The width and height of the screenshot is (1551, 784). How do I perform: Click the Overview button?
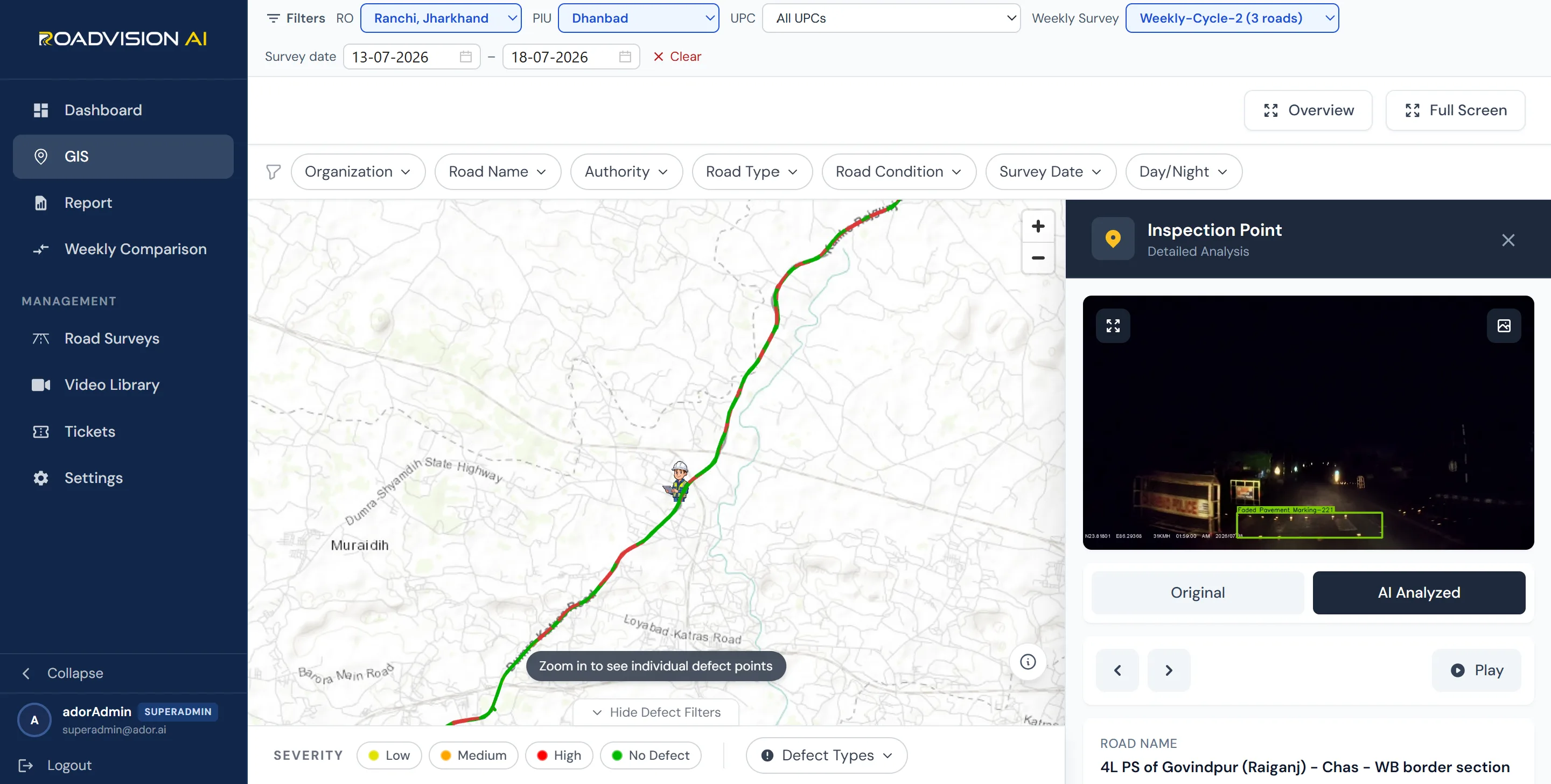tap(1308, 110)
